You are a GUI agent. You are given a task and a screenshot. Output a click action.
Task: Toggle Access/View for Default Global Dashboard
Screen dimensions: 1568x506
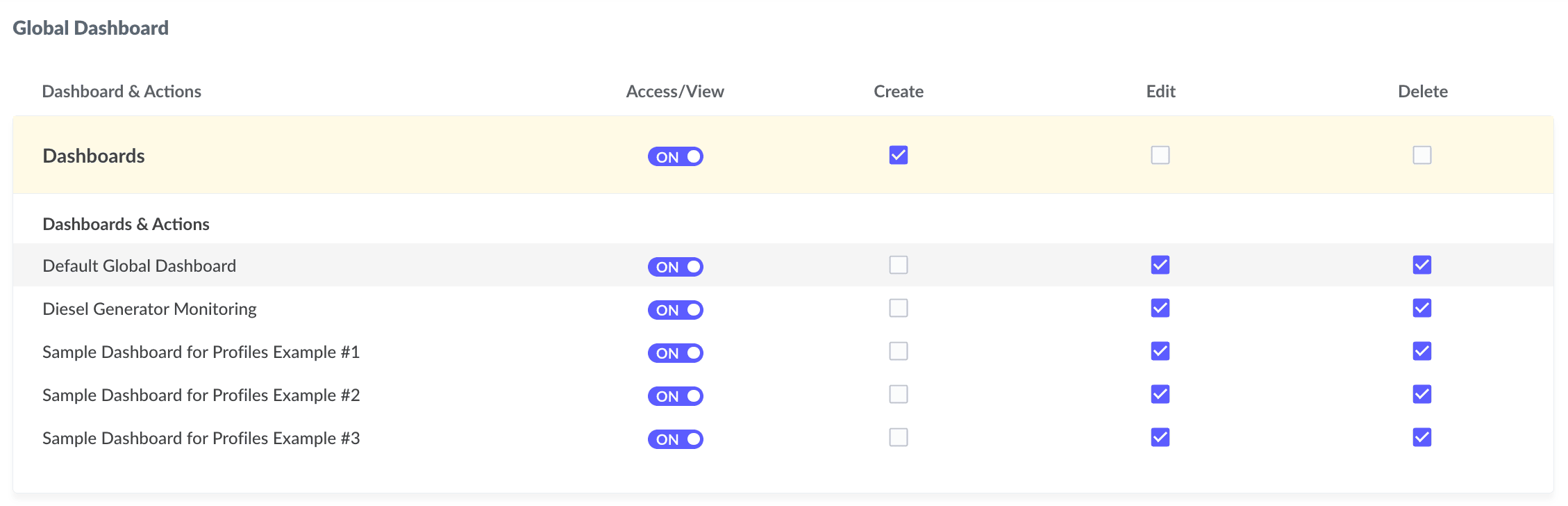click(x=676, y=267)
